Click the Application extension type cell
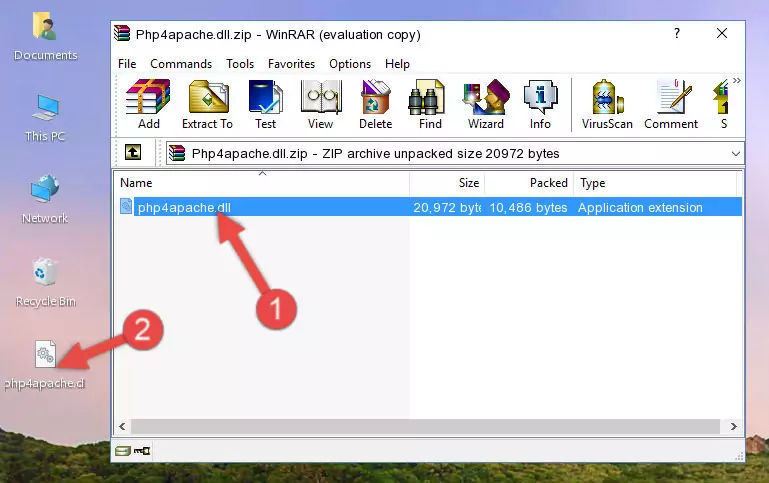769x483 pixels. point(640,207)
